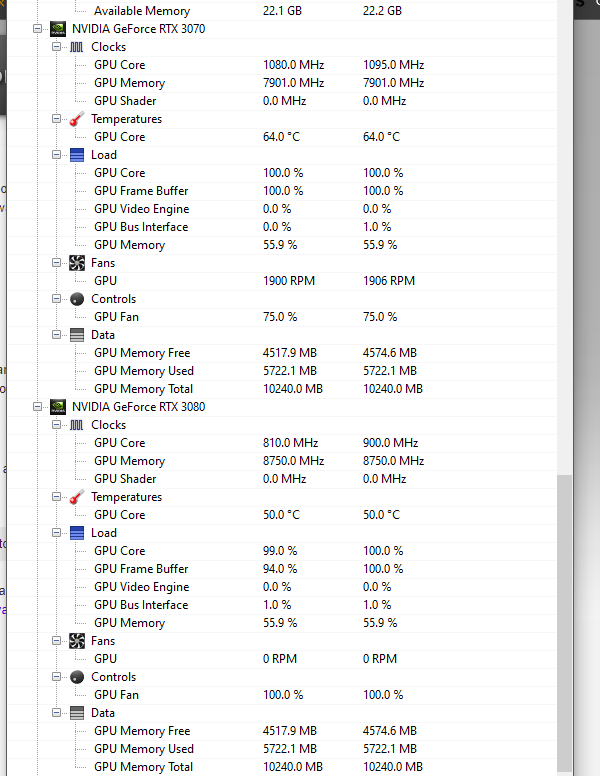
Task: Collapse the Temperatures group under RTX 3070
Action: tap(56, 119)
